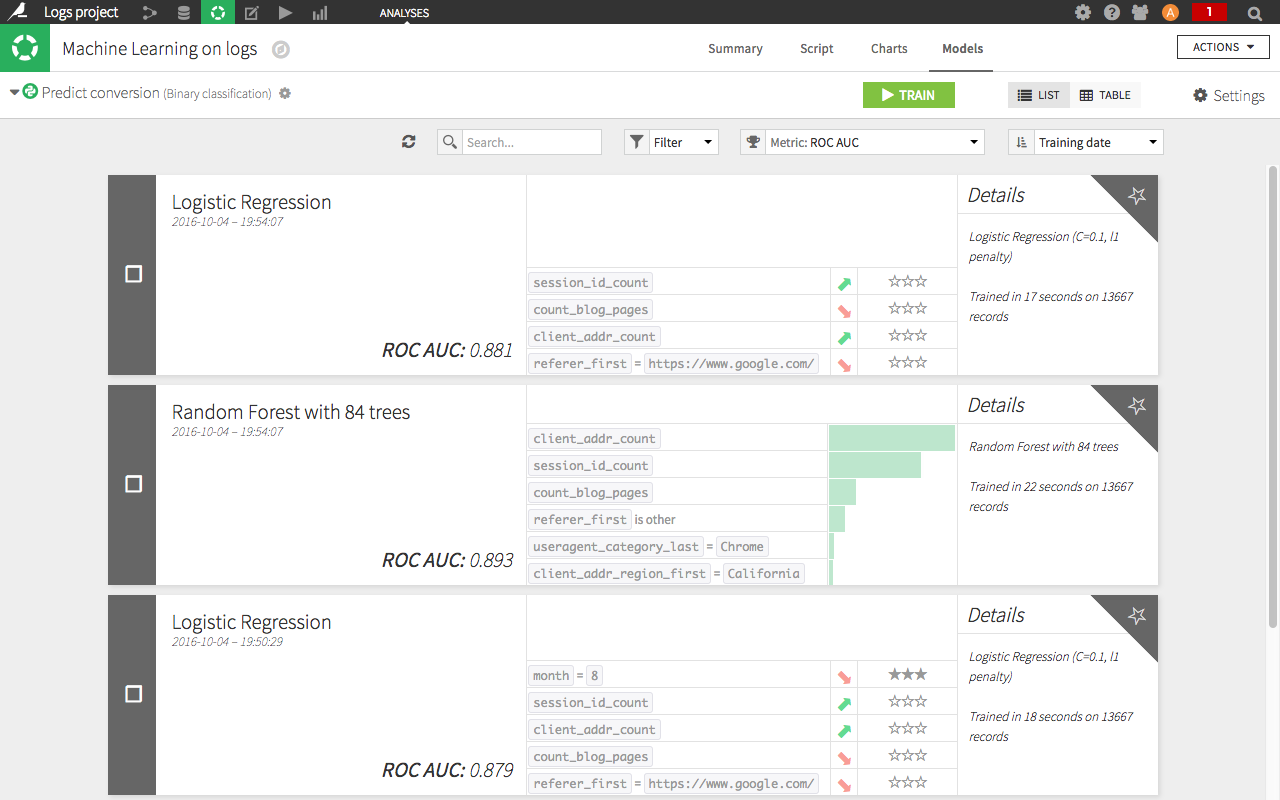Click the refresh models icon
This screenshot has width=1280, height=800.
pyautogui.click(x=408, y=142)
